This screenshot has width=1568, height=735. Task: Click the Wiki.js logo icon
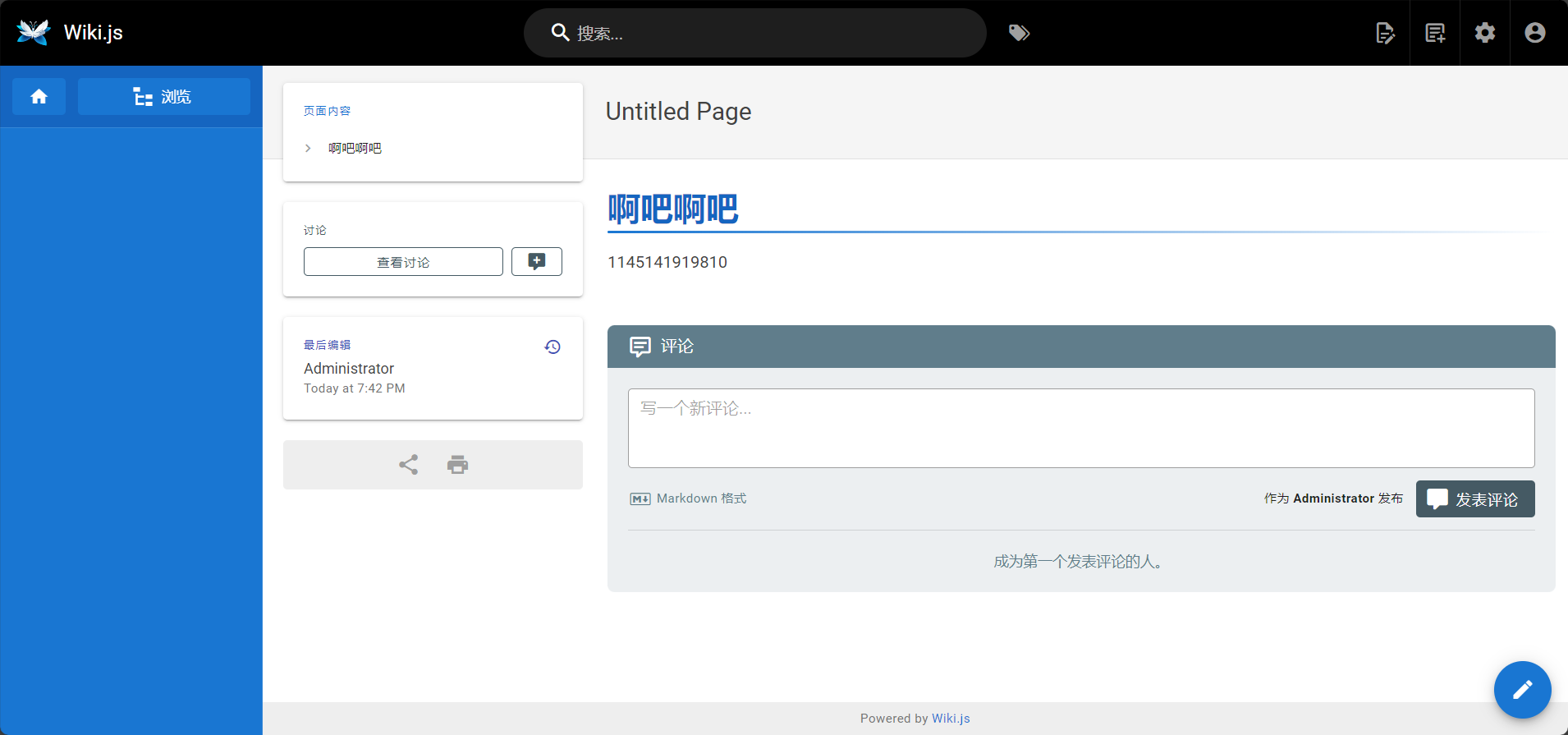click(x=34, y=32)
